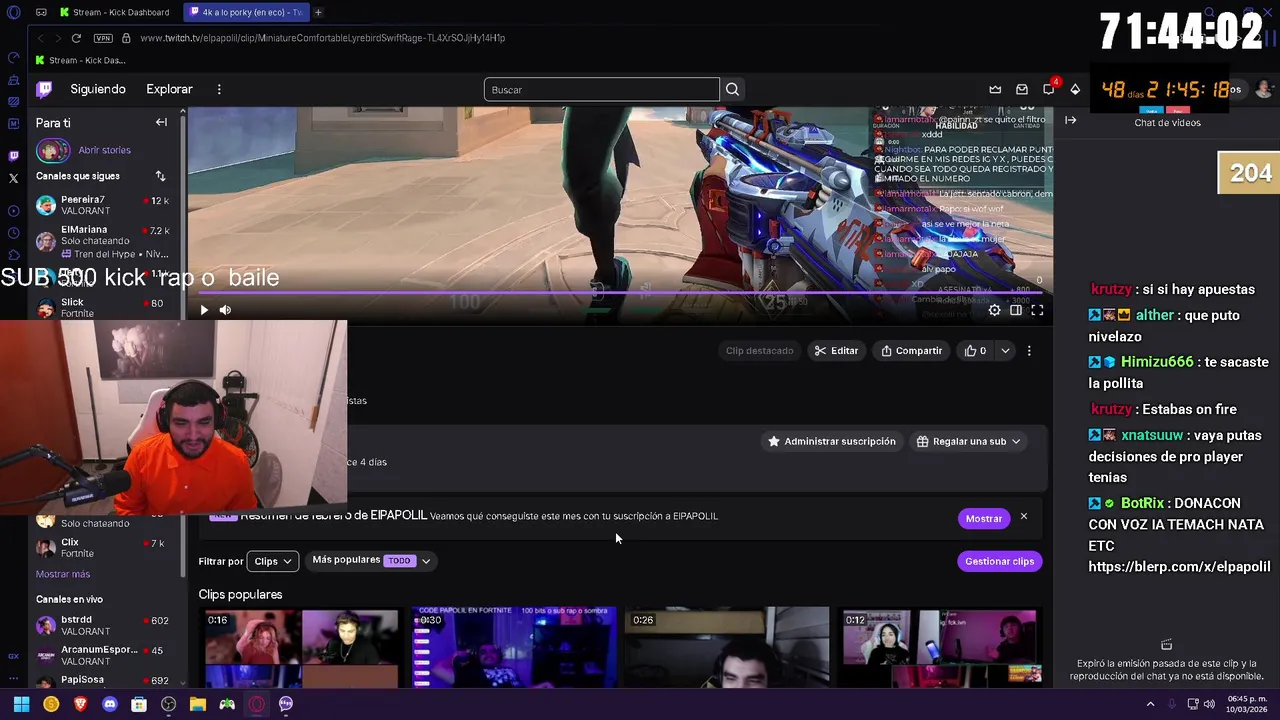The height and width of the screenshot is (720, 1280).
Task: View site security lock info
Action: click(x=126, y=38)
